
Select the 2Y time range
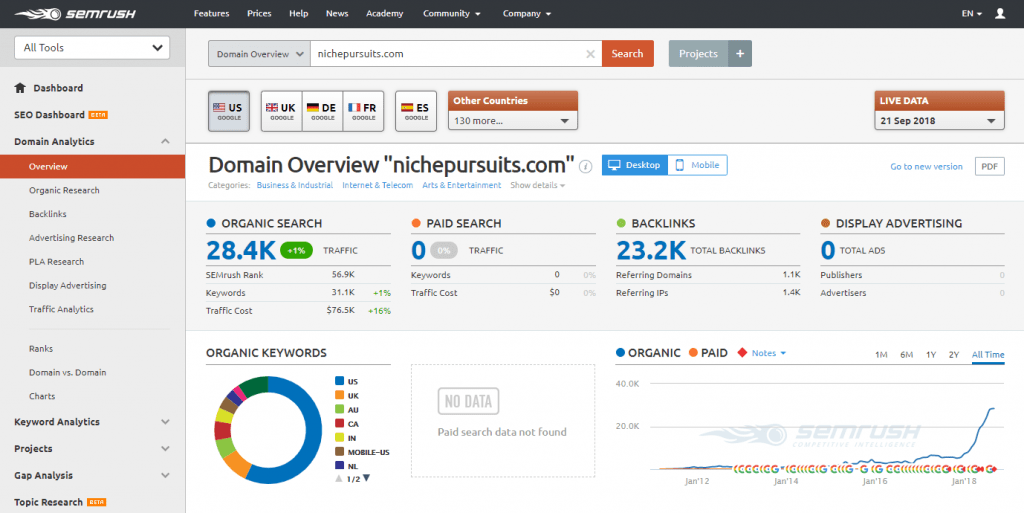pyautogui.click(x=953, y=354)
